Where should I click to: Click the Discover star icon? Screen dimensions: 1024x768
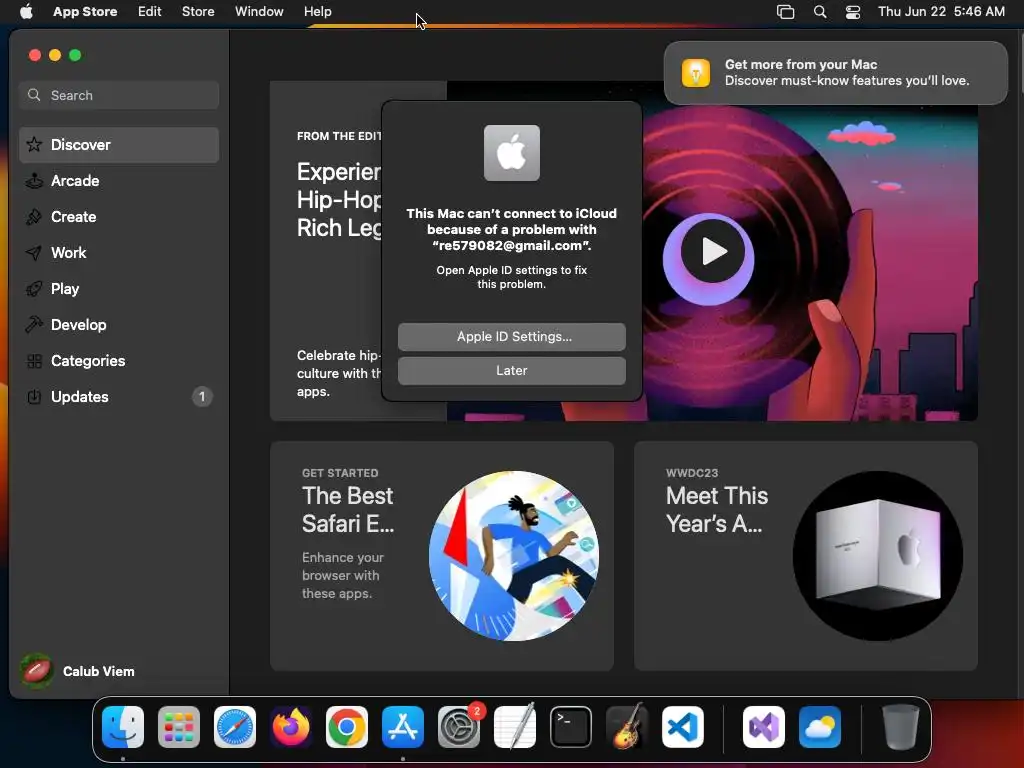pyautogui.click(x=34, y=144)
